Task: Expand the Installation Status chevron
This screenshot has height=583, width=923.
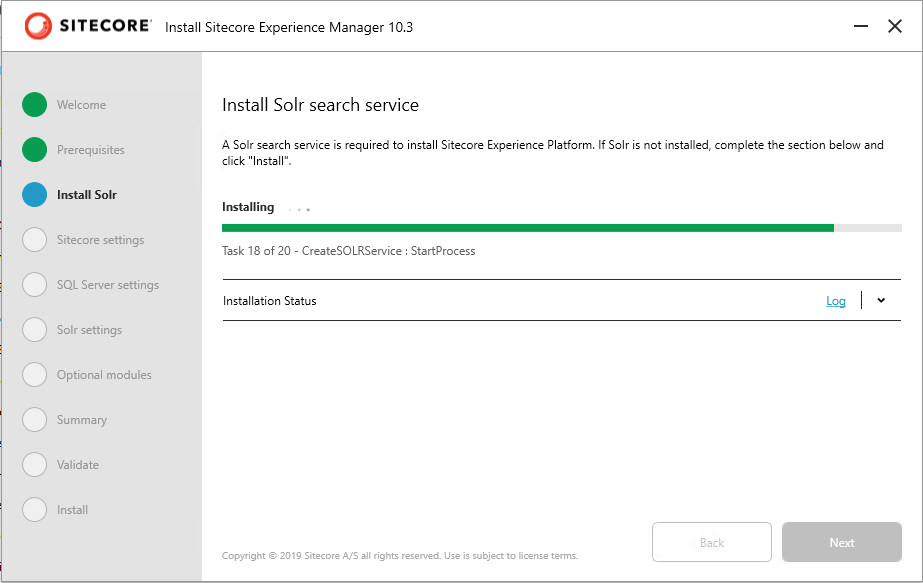Action: tap(881, 300)
